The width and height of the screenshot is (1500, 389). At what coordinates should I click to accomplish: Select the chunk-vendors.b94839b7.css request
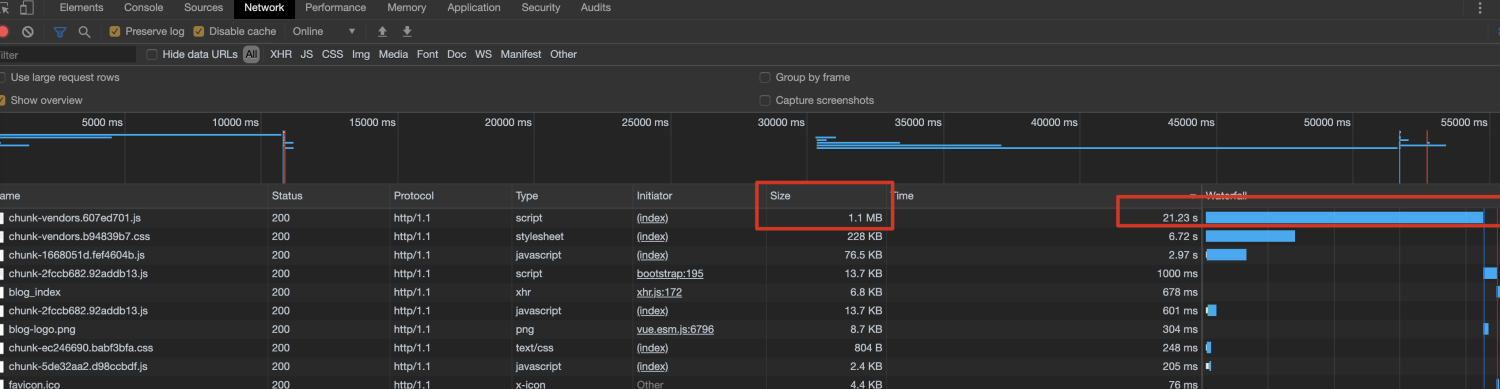click(79, 236)
